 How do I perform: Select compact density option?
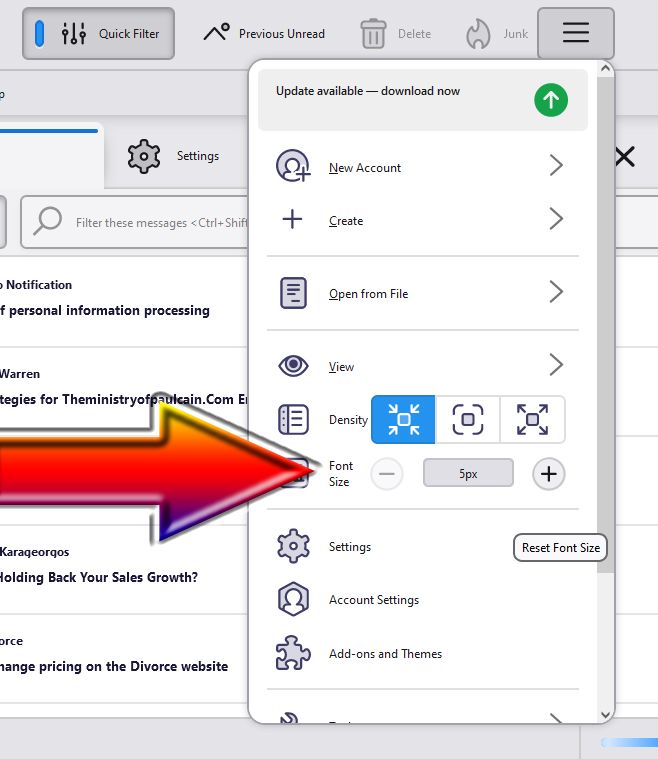403,420
